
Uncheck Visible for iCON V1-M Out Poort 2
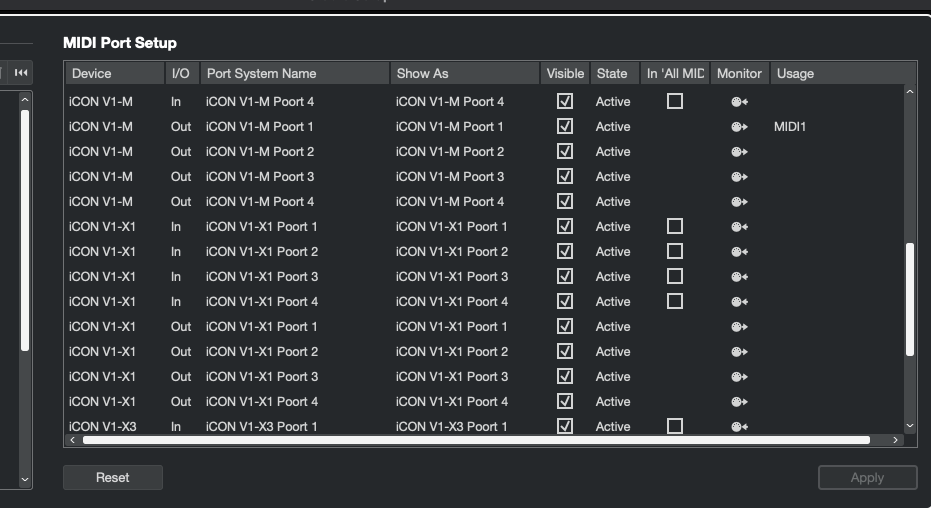pos(565,152)
